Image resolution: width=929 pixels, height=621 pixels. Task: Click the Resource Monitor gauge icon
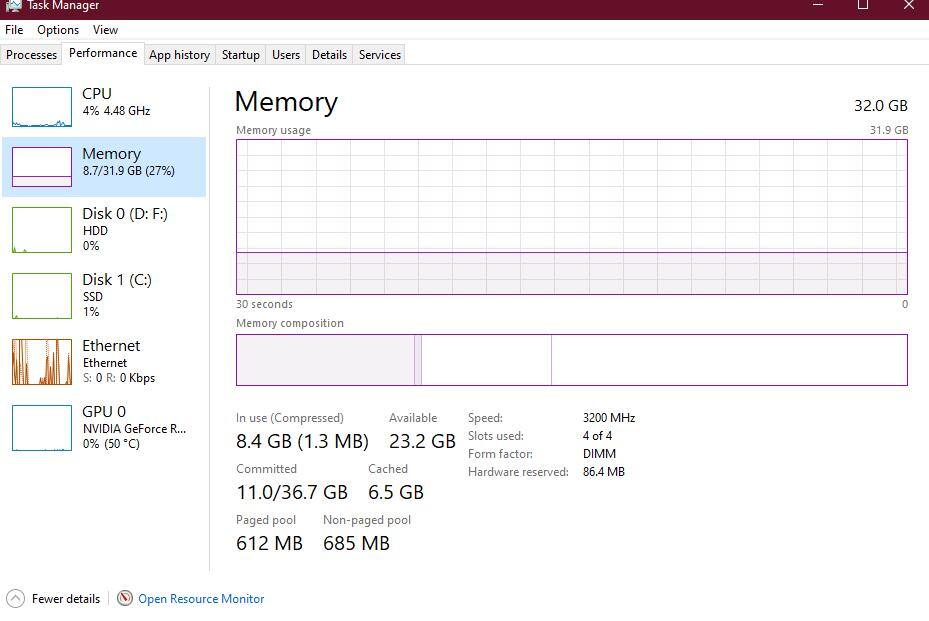point(125,599)
